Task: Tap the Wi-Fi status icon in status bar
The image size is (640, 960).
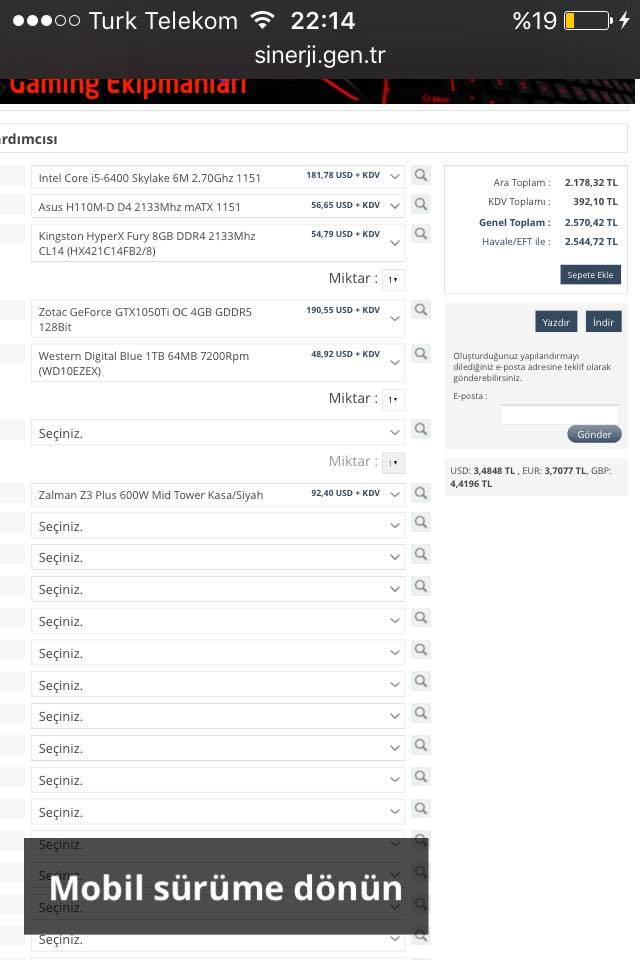Action: [263, 20]
